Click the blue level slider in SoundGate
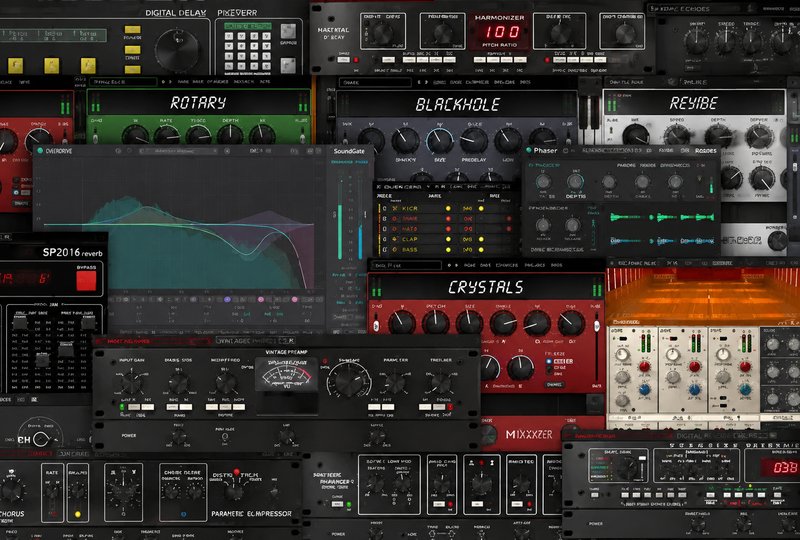The height and width of the screenshot is (540, 800). click(x=360, y=240)
